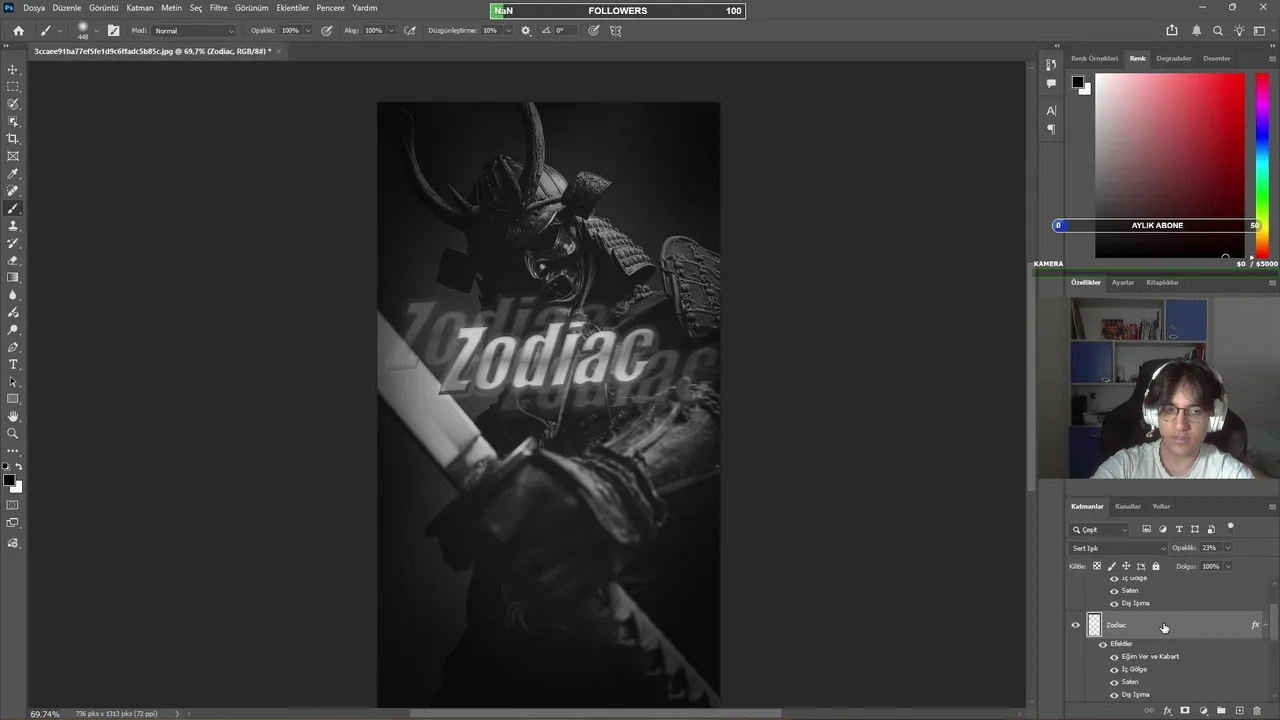Open Character panel A icon
Image resolution: width=1280 pixels, height=720 pixels.
coord(1051,111)
